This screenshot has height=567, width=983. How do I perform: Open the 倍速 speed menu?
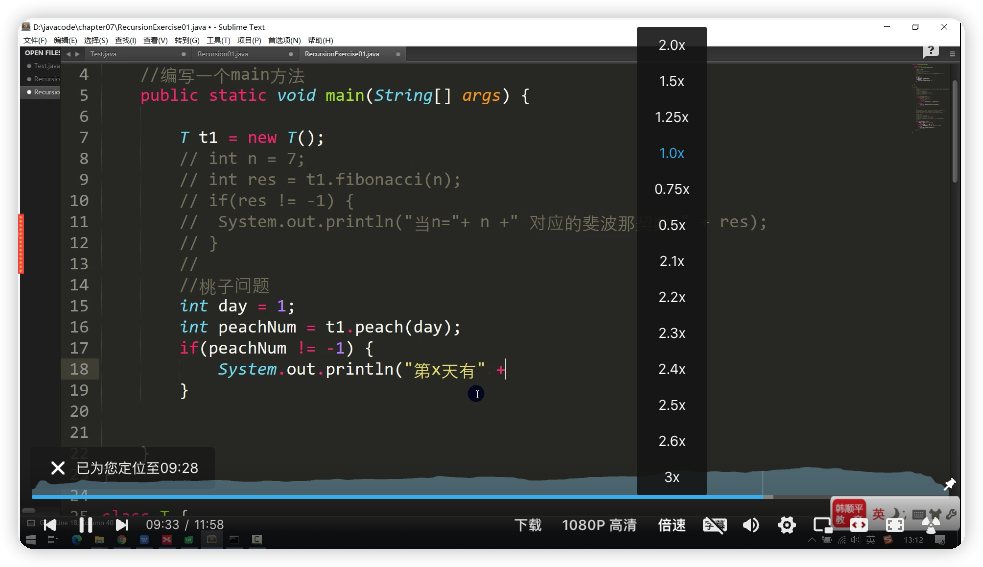[x=672, y=525]
